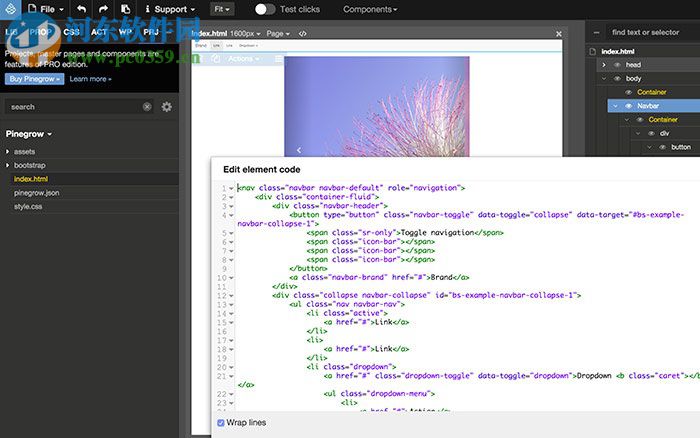700x438 pixels.
Task: Select style.css in project files
Action: click(28, 207)
